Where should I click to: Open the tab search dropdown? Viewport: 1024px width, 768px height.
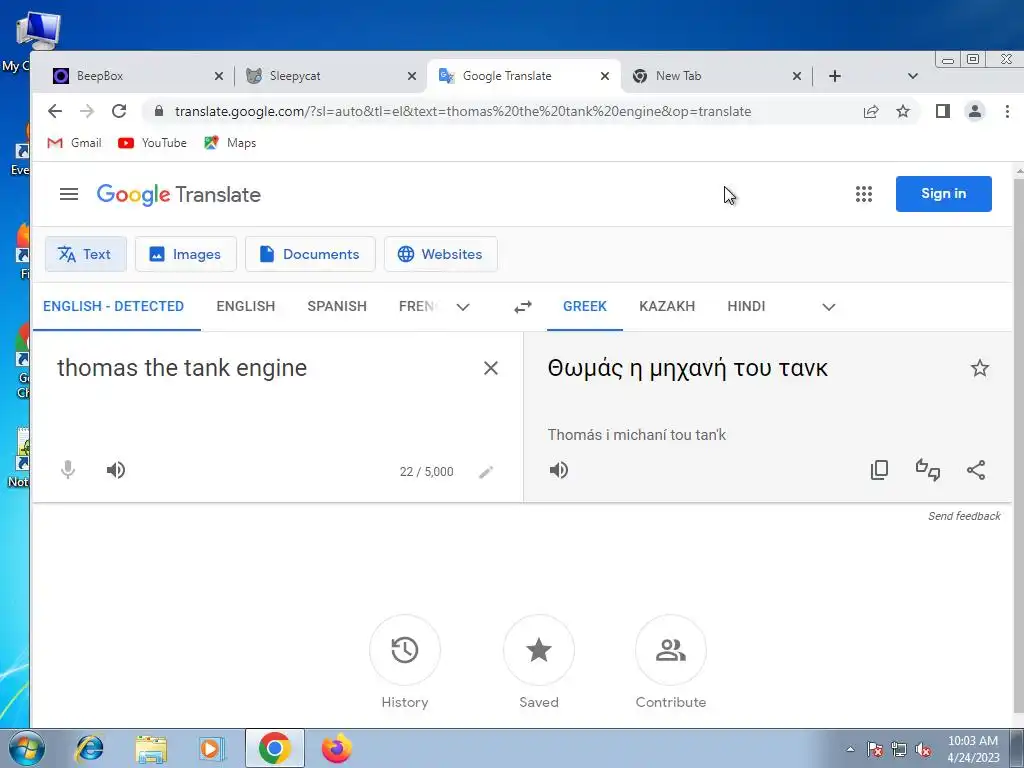(x=912, y=76)
